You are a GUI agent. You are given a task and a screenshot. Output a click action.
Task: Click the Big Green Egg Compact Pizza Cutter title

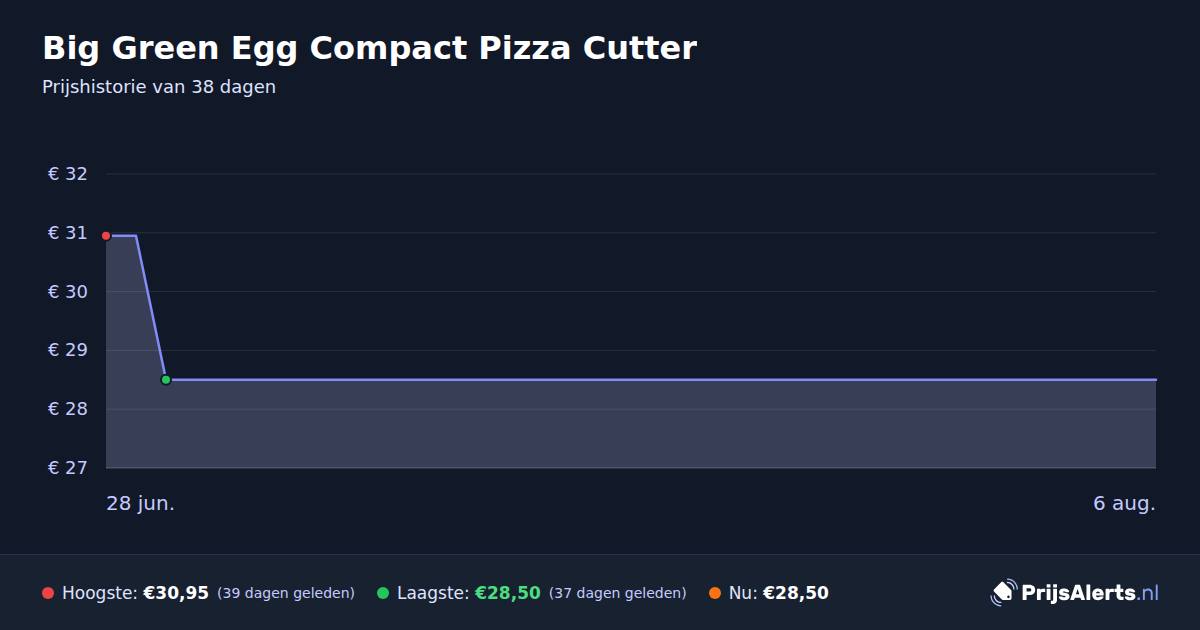point(369,48)
